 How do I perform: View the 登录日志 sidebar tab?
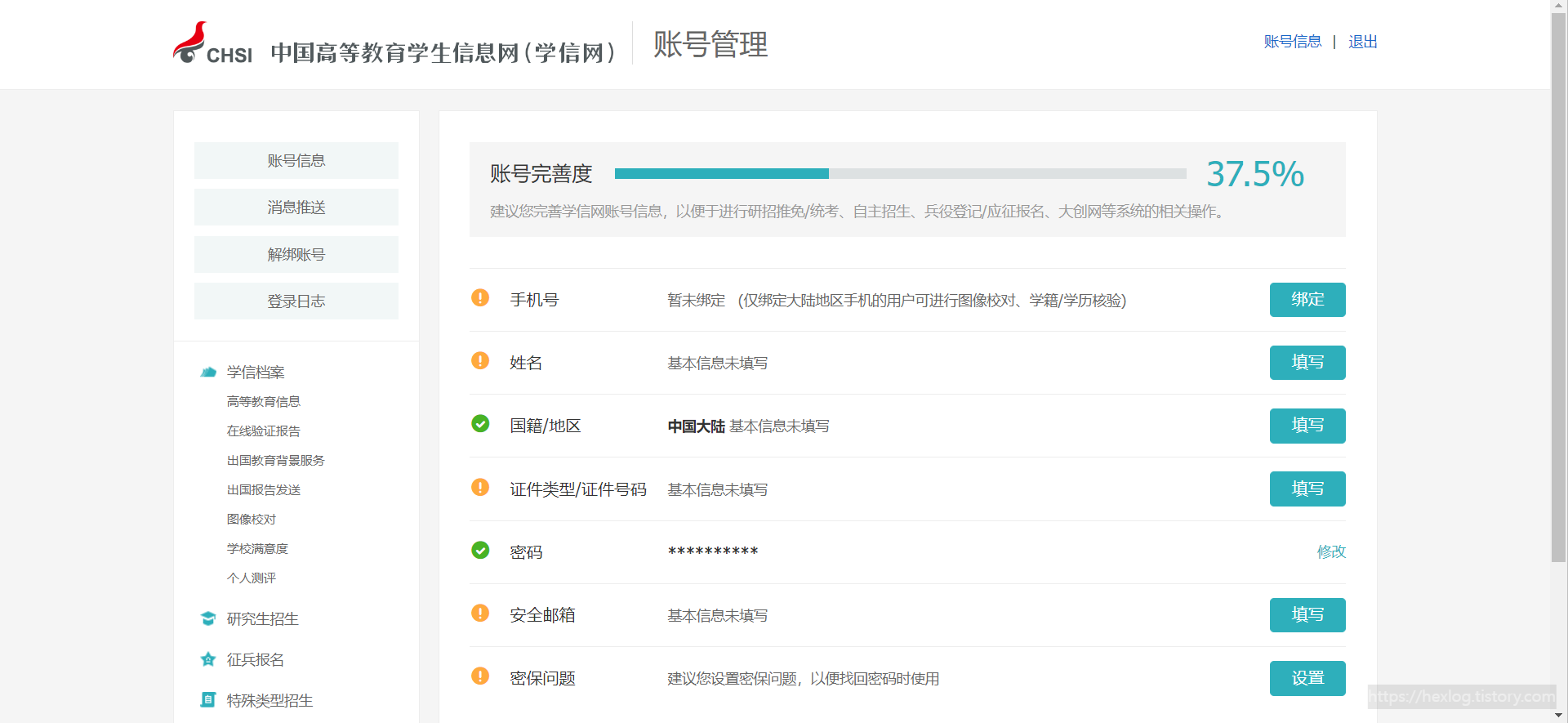pyautogui.click(x=296, y=301)
